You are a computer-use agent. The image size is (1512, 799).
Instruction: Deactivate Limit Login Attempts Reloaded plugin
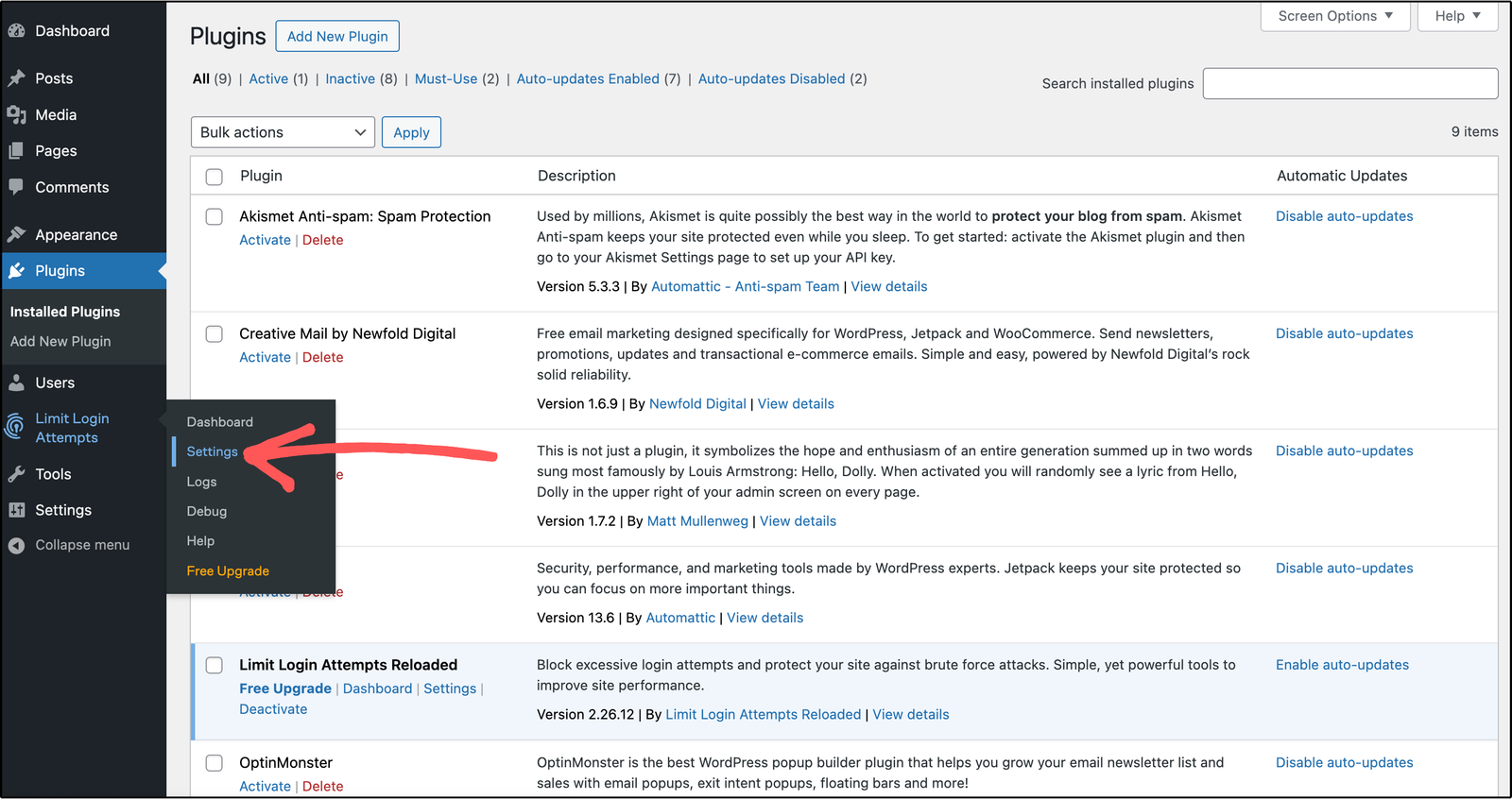click(273, 709)
